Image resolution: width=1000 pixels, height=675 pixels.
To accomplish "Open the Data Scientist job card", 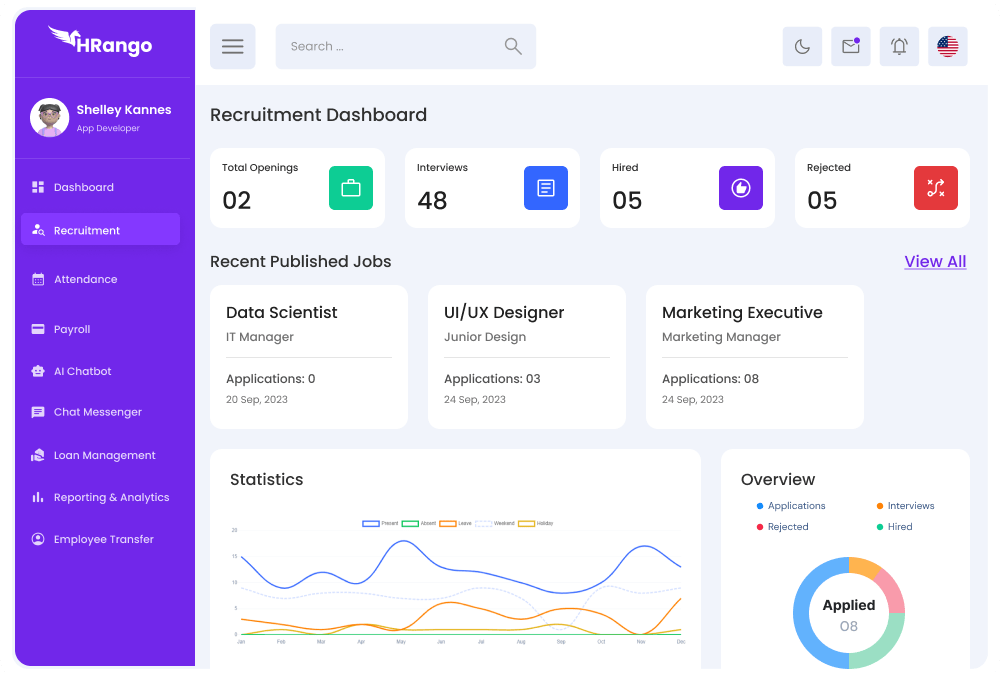I will pyautogui.click(x=309, y=357).
